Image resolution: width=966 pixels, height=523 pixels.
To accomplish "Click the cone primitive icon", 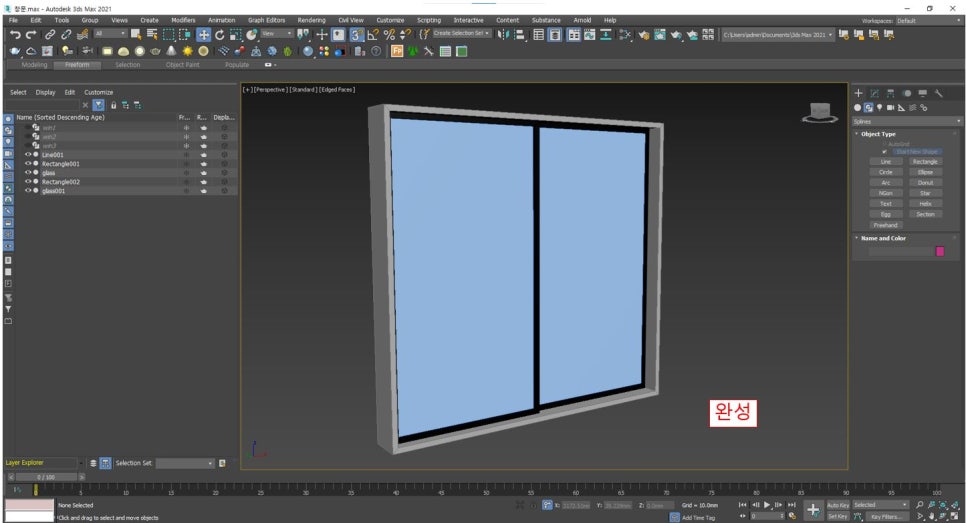I will tap(171, 51).
